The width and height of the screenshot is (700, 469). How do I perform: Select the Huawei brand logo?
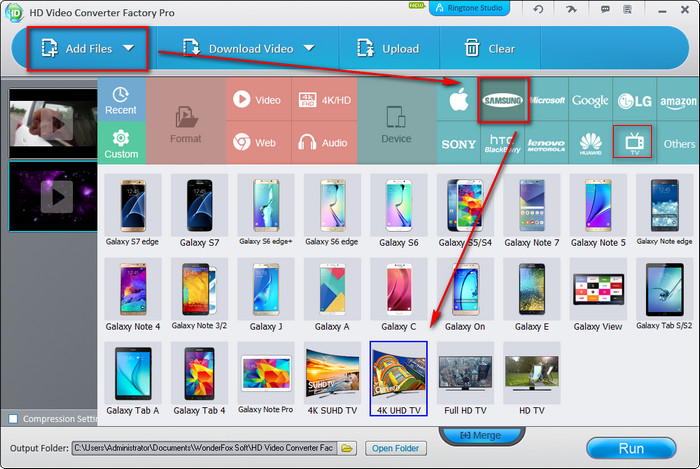click(x=590, y=143)
